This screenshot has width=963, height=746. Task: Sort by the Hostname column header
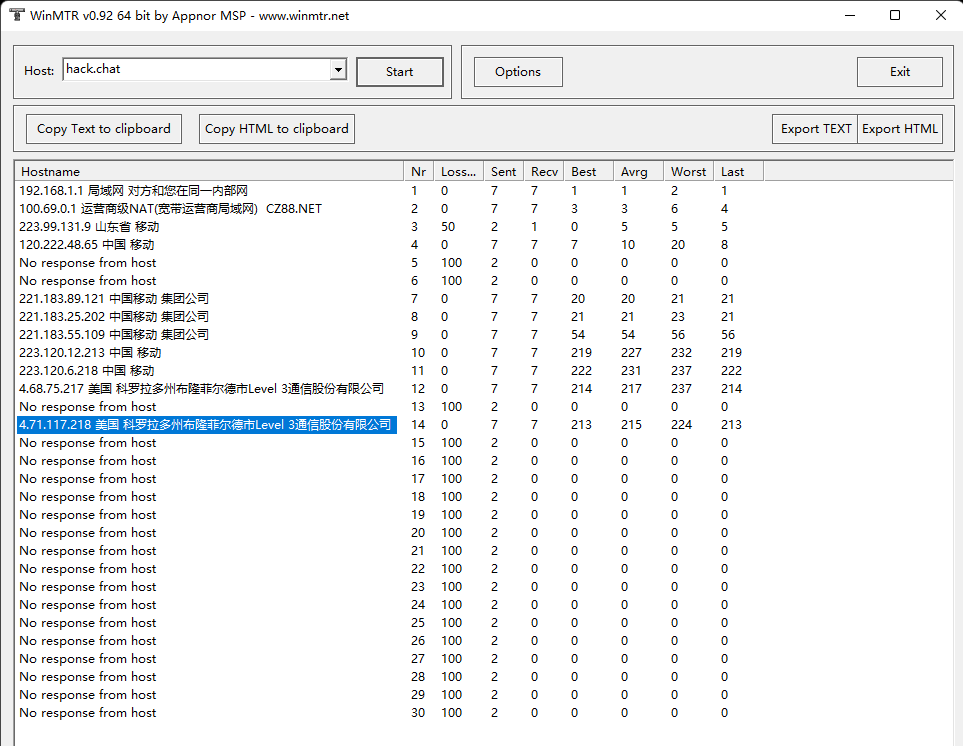[x=209, y=172]
